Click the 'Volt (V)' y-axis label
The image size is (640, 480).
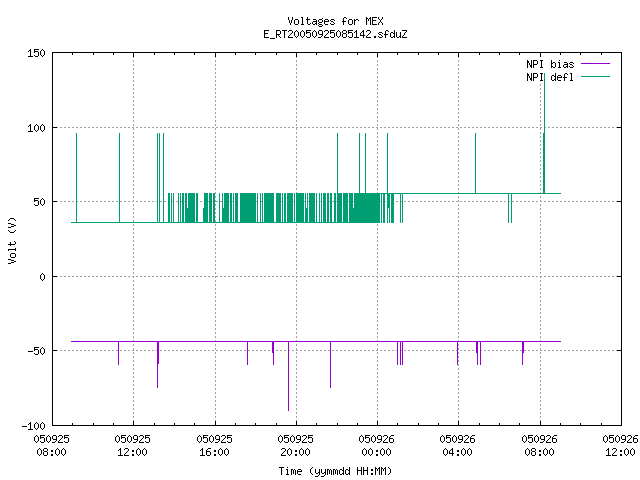pos(12,240)
